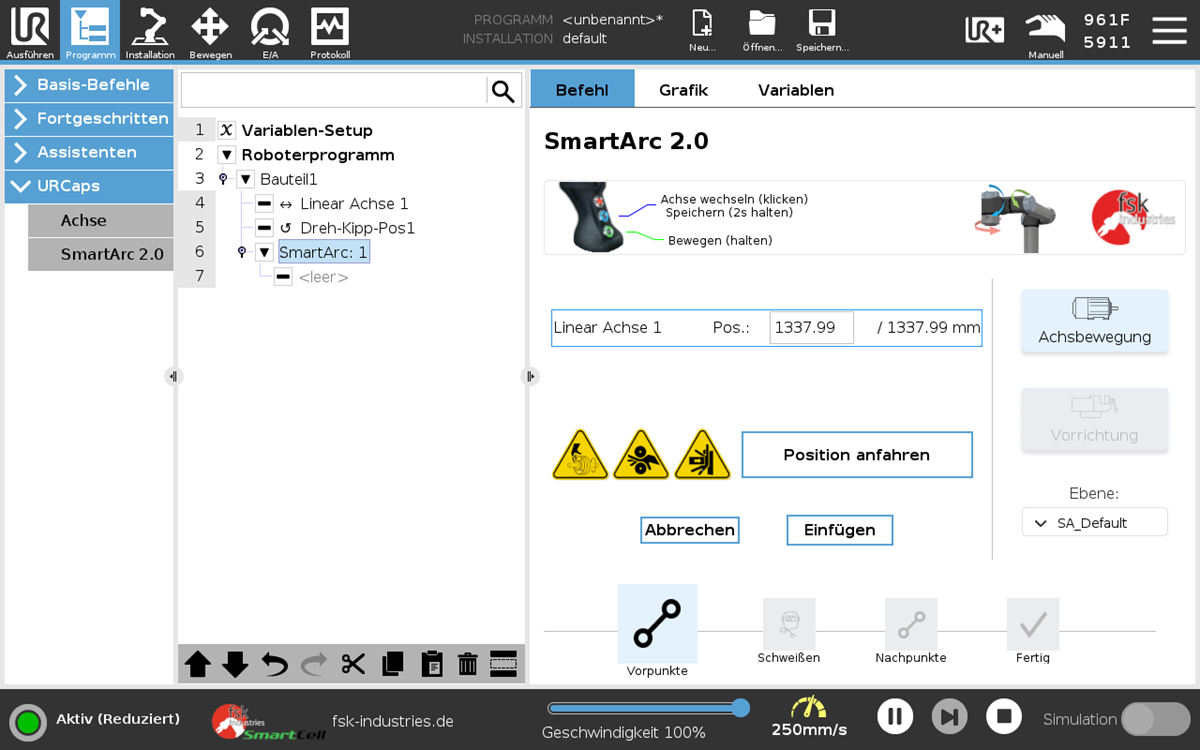This screenshot has width=1200, height=750.
Task: Step the program forward
Action: coord(949,716)
